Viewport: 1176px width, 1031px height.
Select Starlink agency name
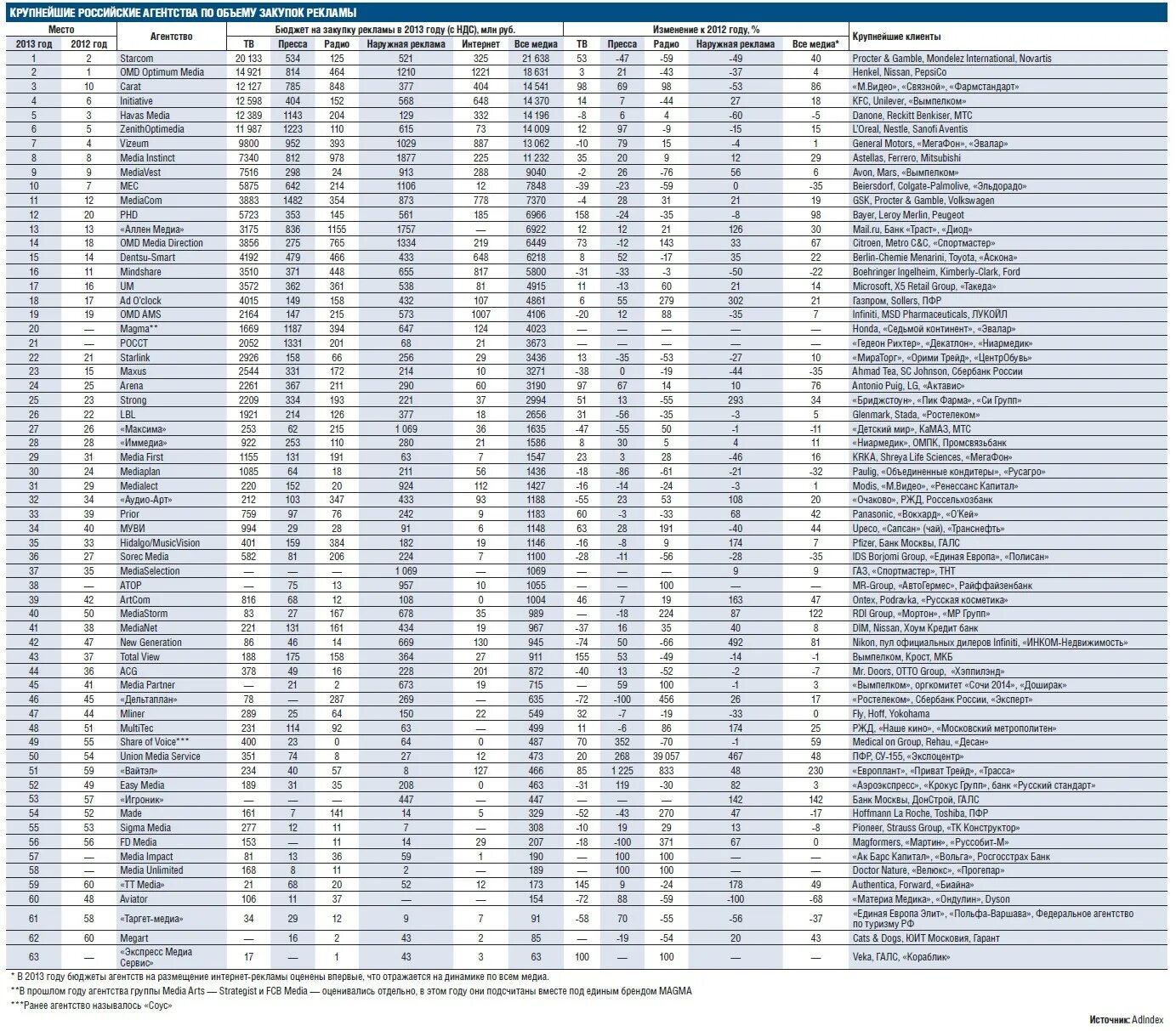135,358
